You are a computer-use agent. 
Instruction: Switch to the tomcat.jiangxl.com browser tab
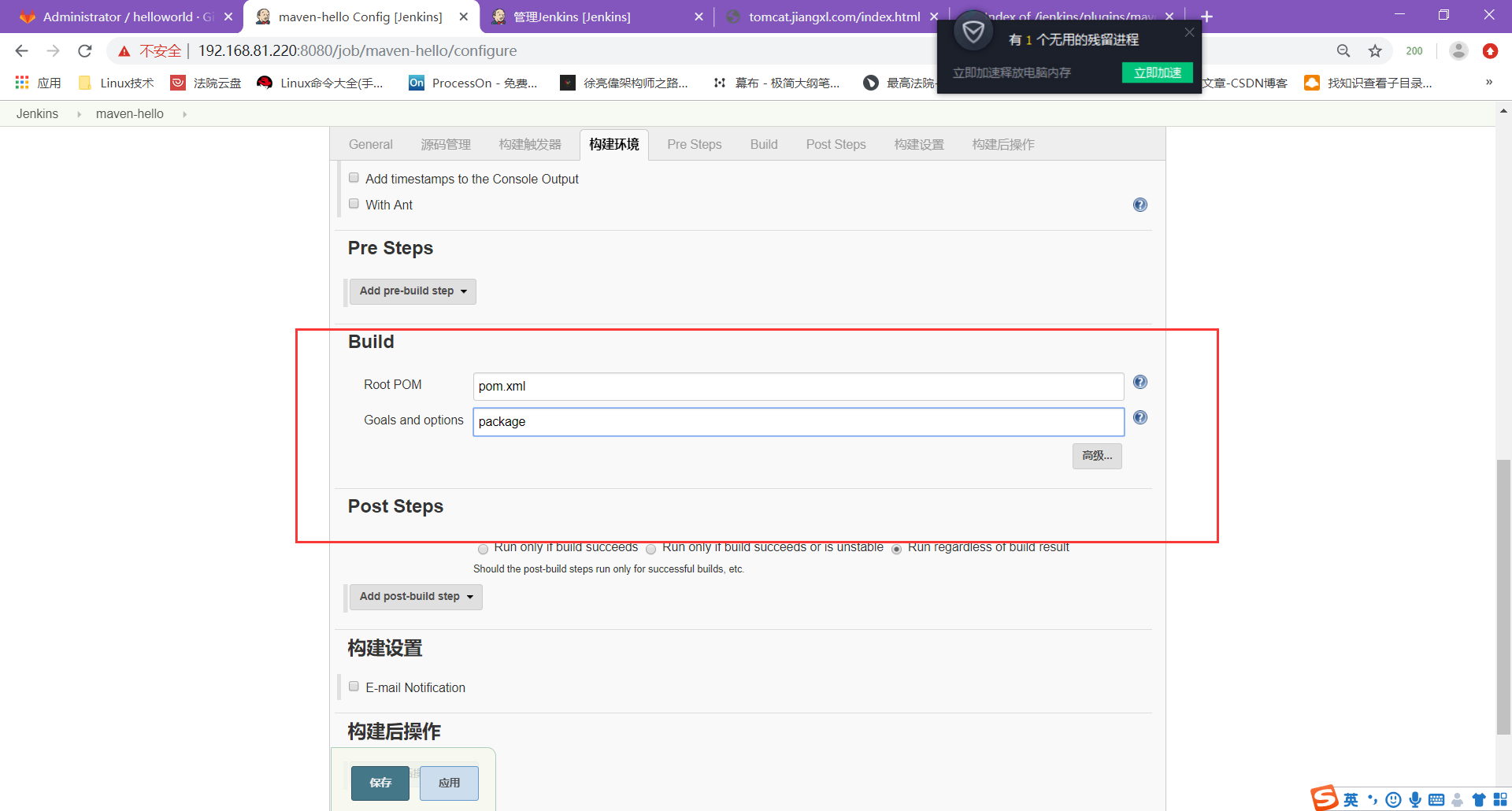point(833,17)
